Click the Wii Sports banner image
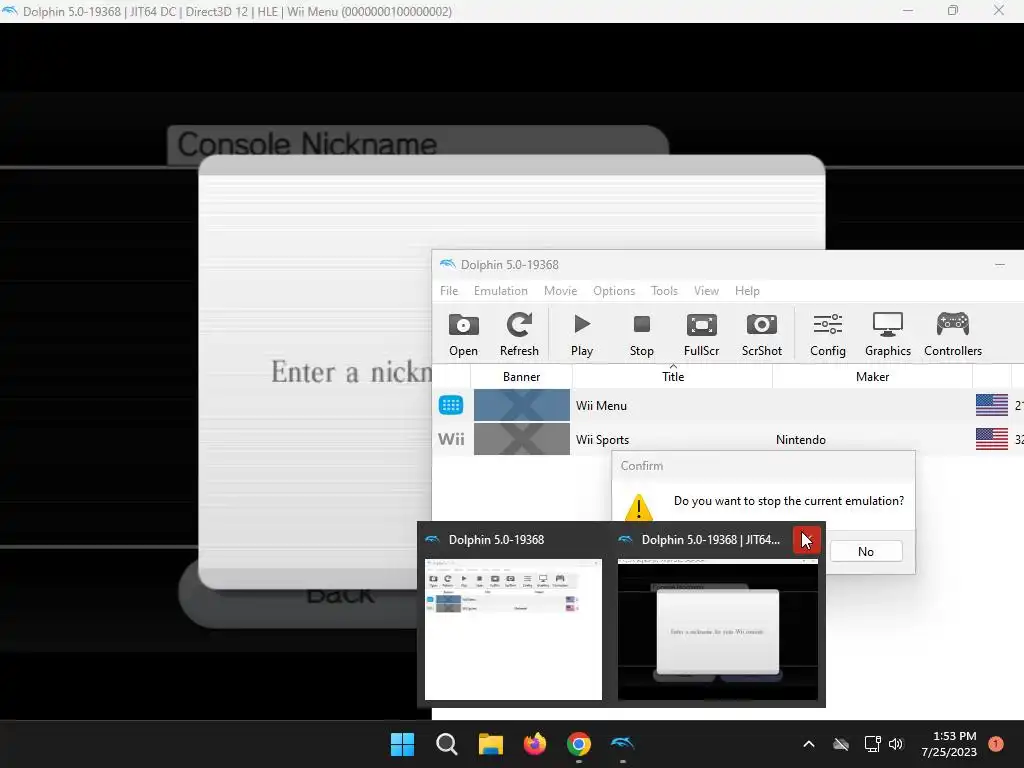The height and width of the screenshot is (768, 1024). pyautogui.click(x=521, y=439)
